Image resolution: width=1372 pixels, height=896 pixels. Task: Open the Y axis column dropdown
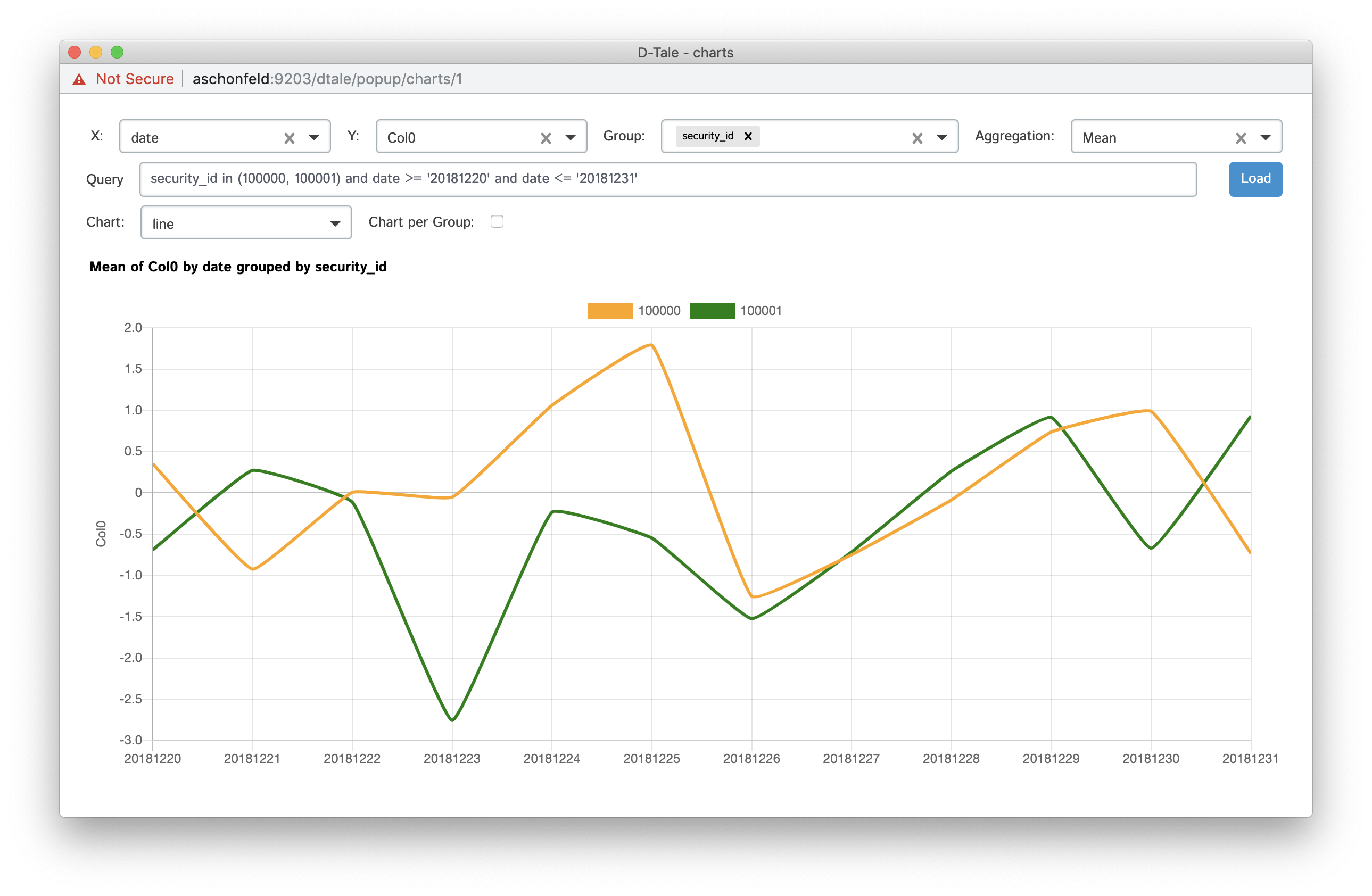[570, 138]
